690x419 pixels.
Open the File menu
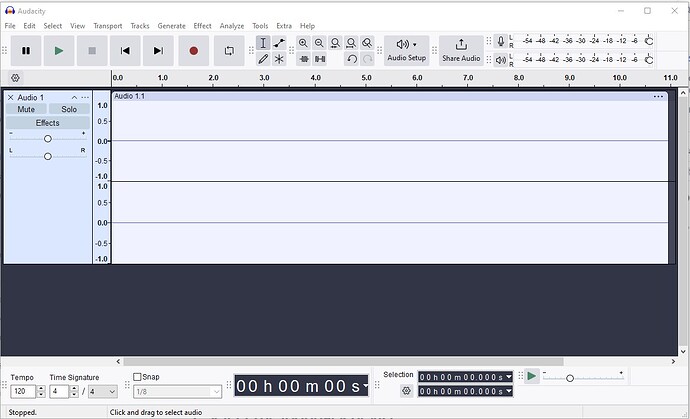10,26
